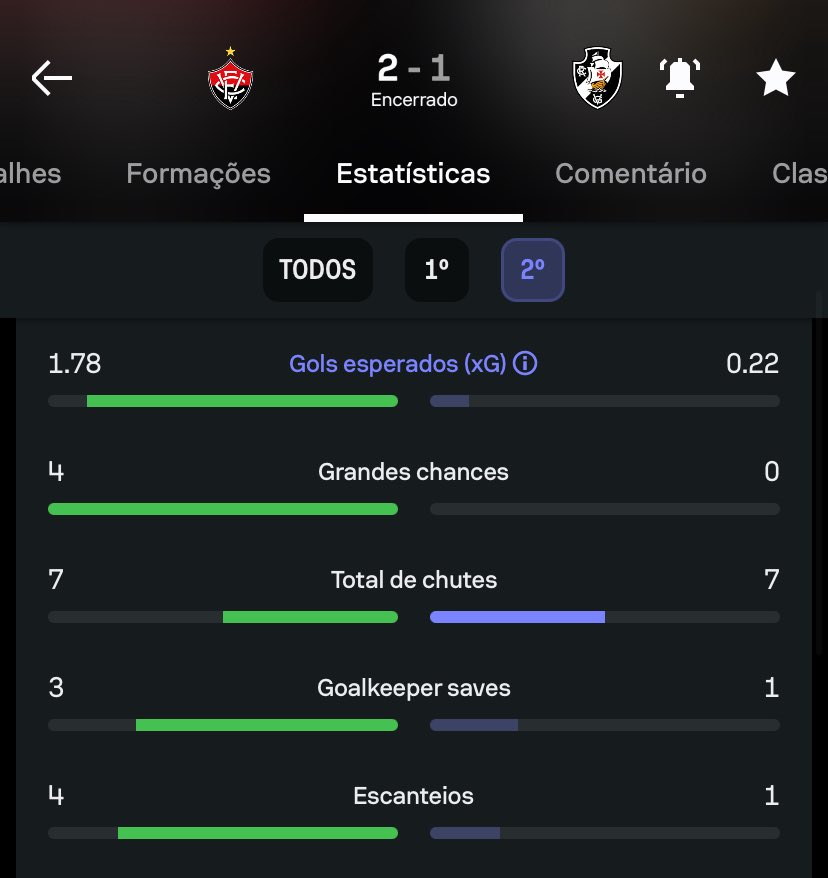The width and height of the screenshot is (828, 878).
Task: Select 1º half statistics filter
Action: click(x=437, y=270)
